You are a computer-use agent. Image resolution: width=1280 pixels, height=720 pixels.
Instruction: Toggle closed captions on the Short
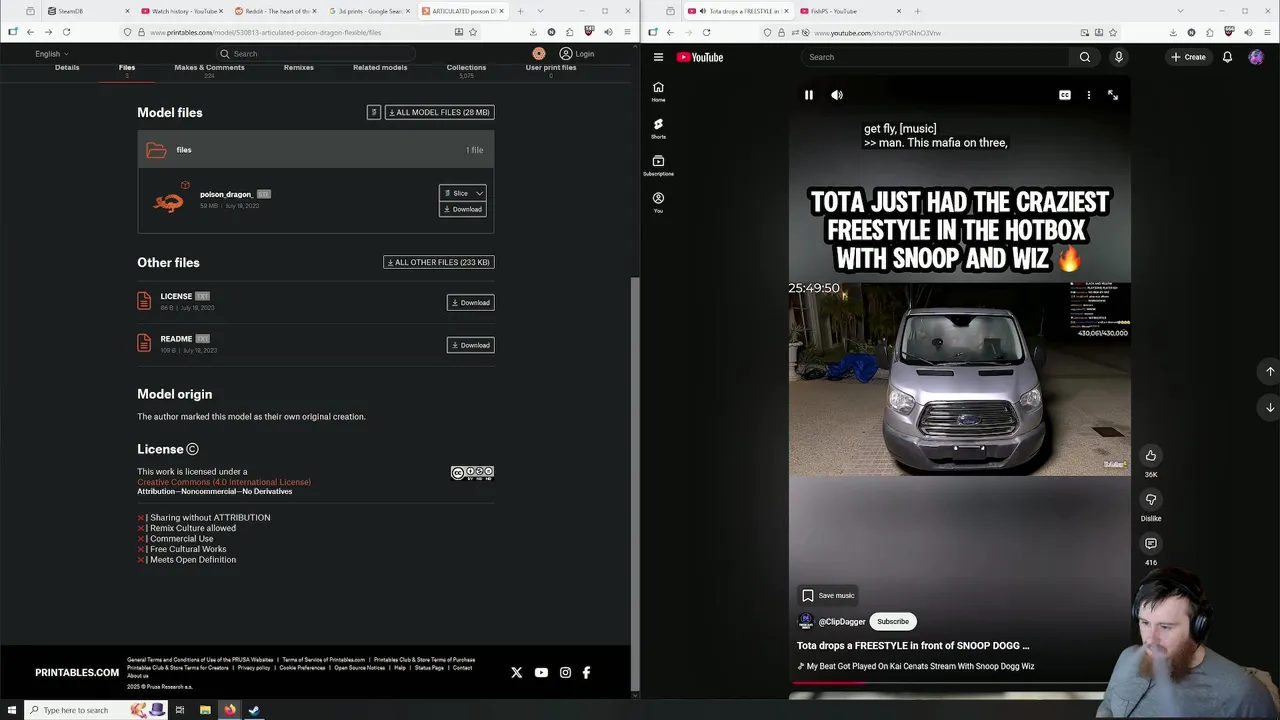pos(1065,95)
